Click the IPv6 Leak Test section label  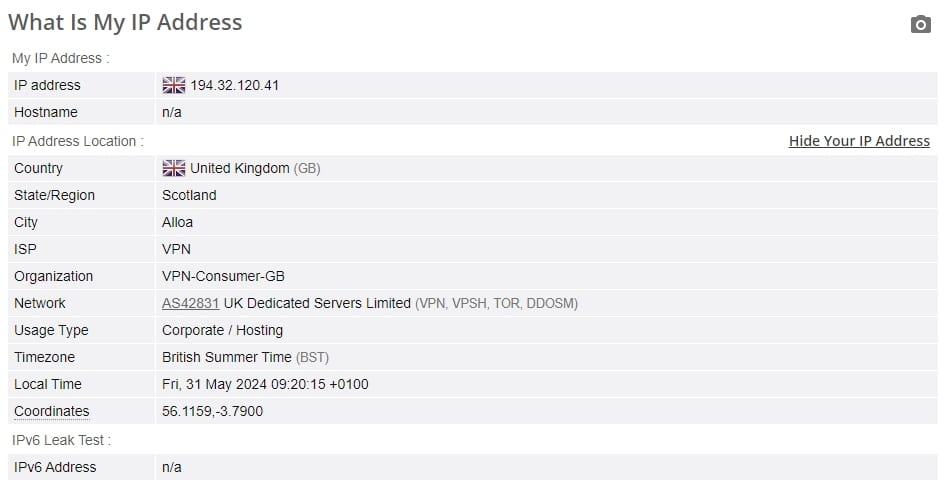[61, 440]
